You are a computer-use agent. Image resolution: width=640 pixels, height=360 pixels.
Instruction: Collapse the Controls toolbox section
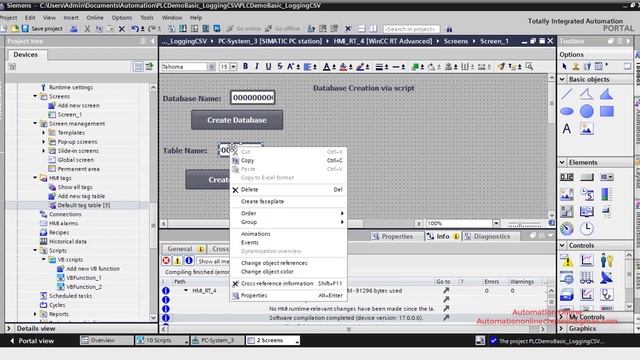coord(562,245)
